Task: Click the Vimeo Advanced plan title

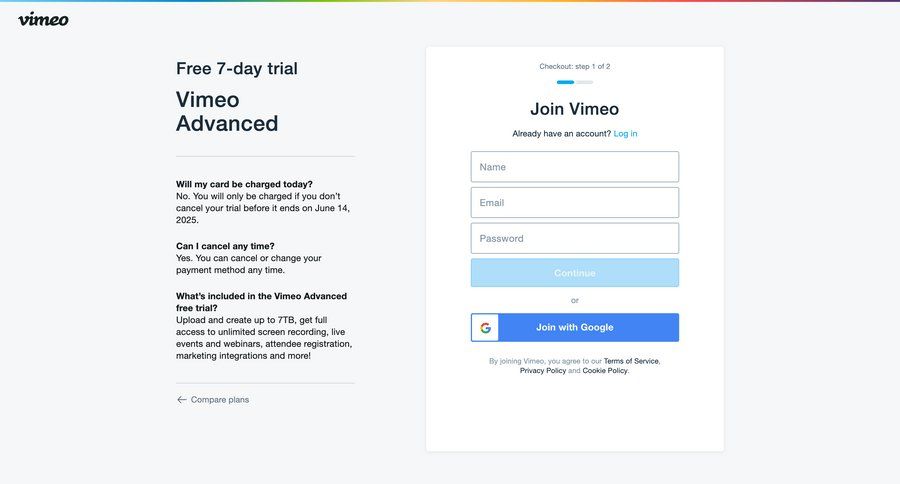Action: (x=227, y=111)
